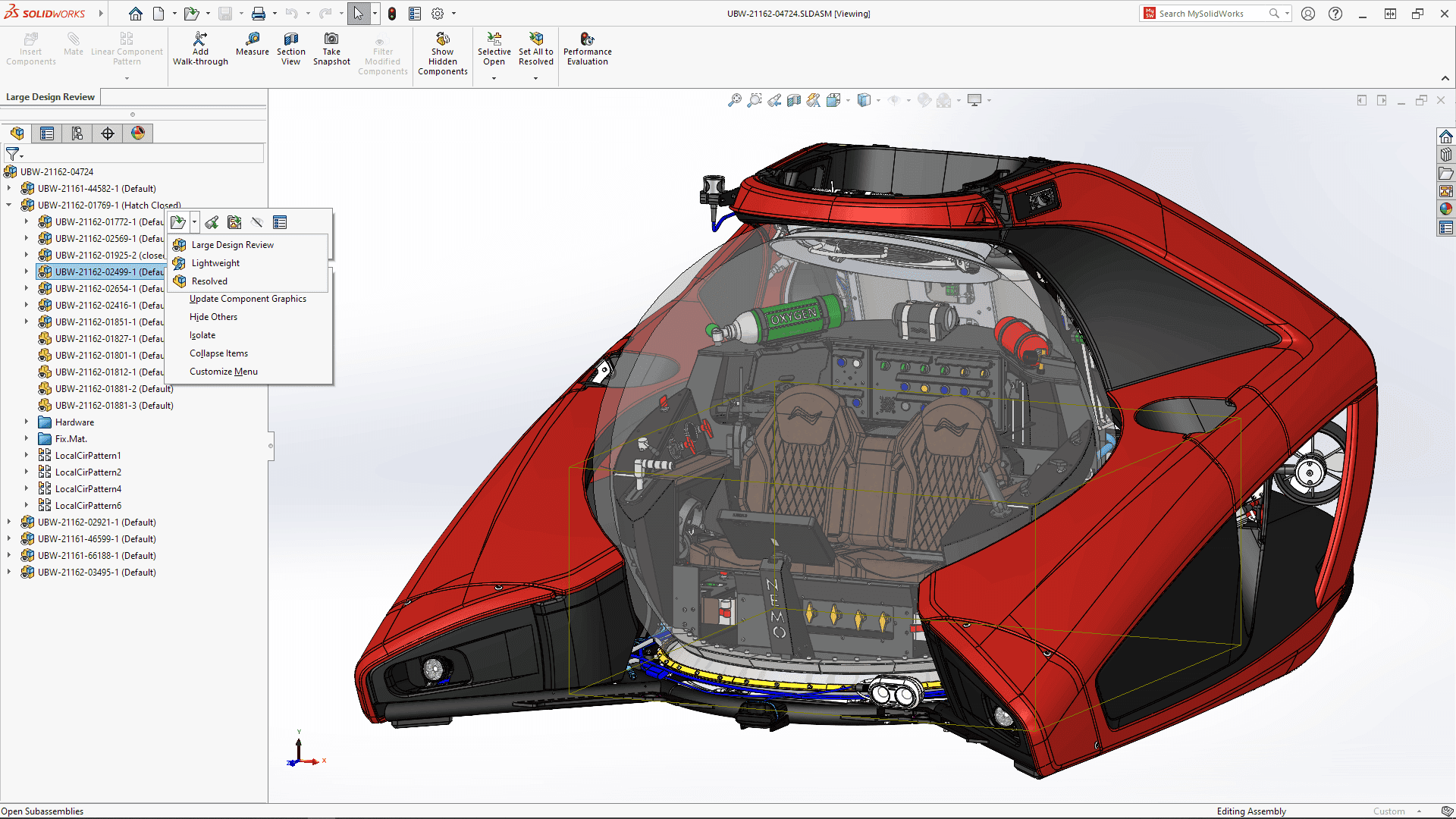Select the Filter Components icon

pyautogui.click(x=12, y=154)
